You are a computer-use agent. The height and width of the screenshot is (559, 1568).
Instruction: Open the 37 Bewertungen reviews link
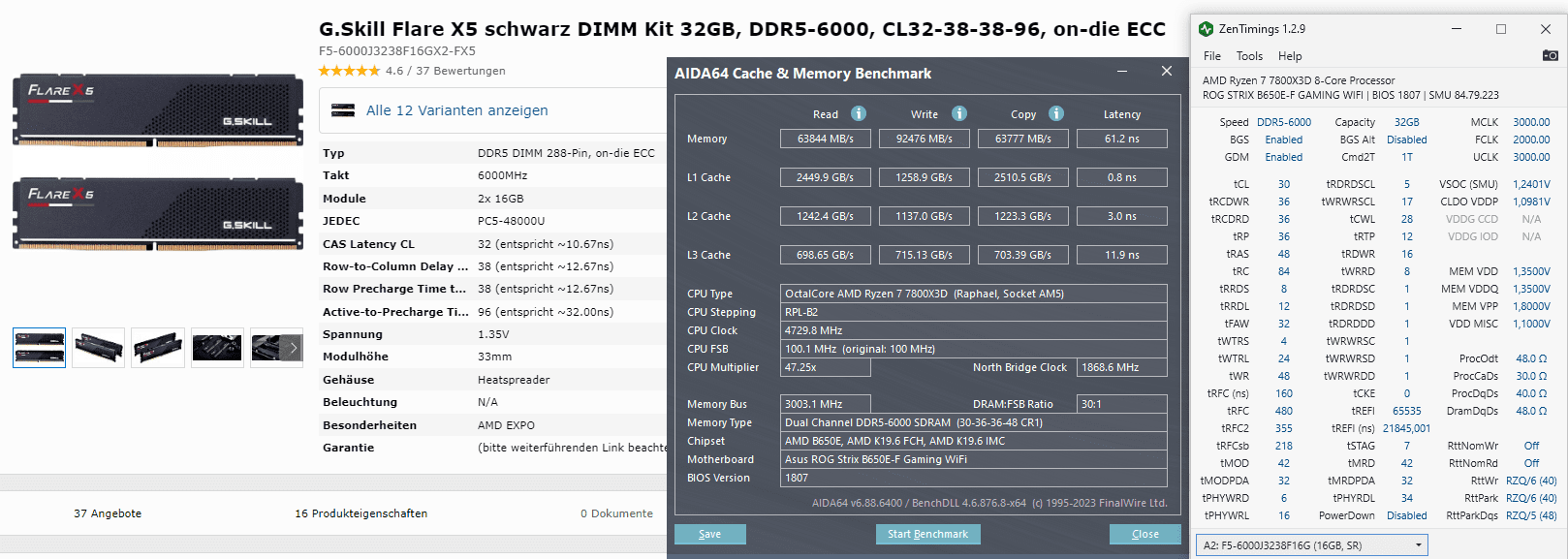tap(460, 71)
